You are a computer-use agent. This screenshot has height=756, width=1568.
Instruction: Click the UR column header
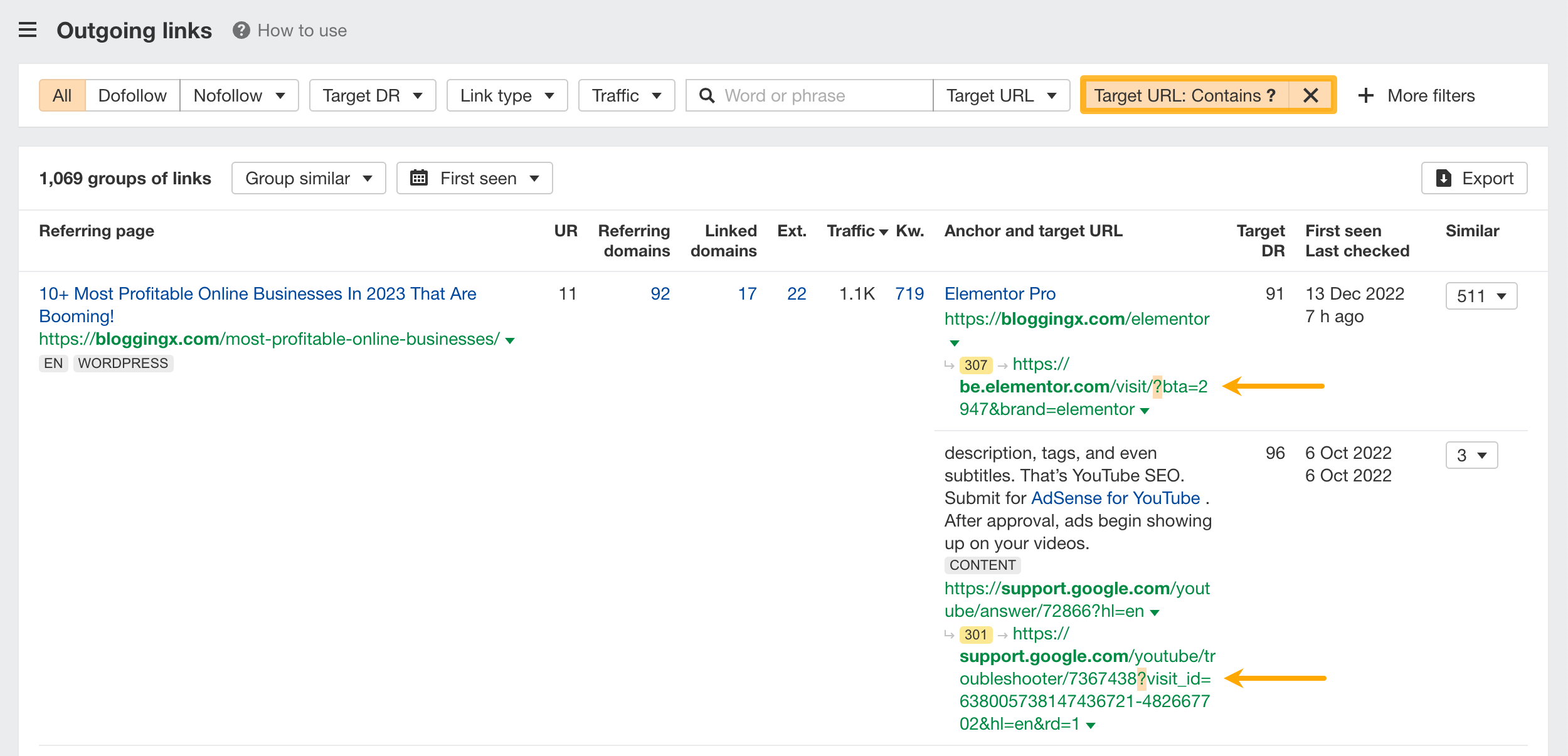click(566, 231)
